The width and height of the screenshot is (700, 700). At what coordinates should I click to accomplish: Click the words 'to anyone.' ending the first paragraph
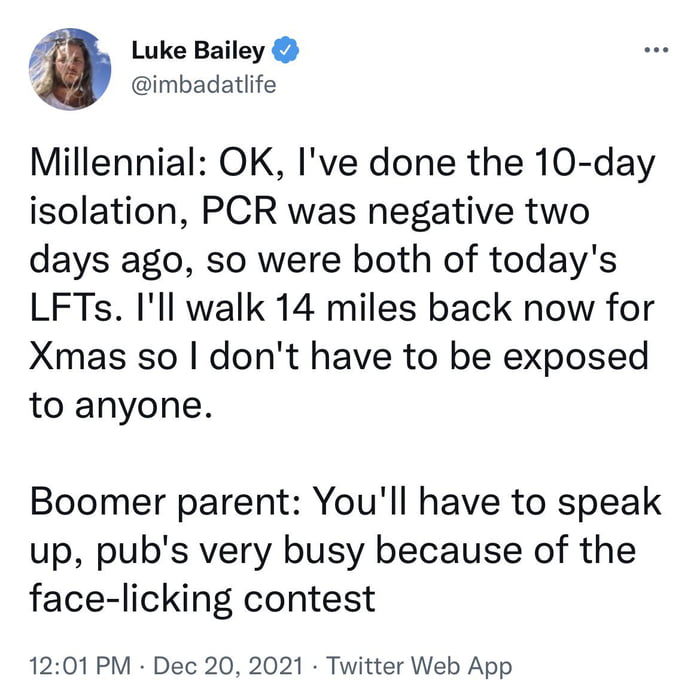(x=121, y=407)
